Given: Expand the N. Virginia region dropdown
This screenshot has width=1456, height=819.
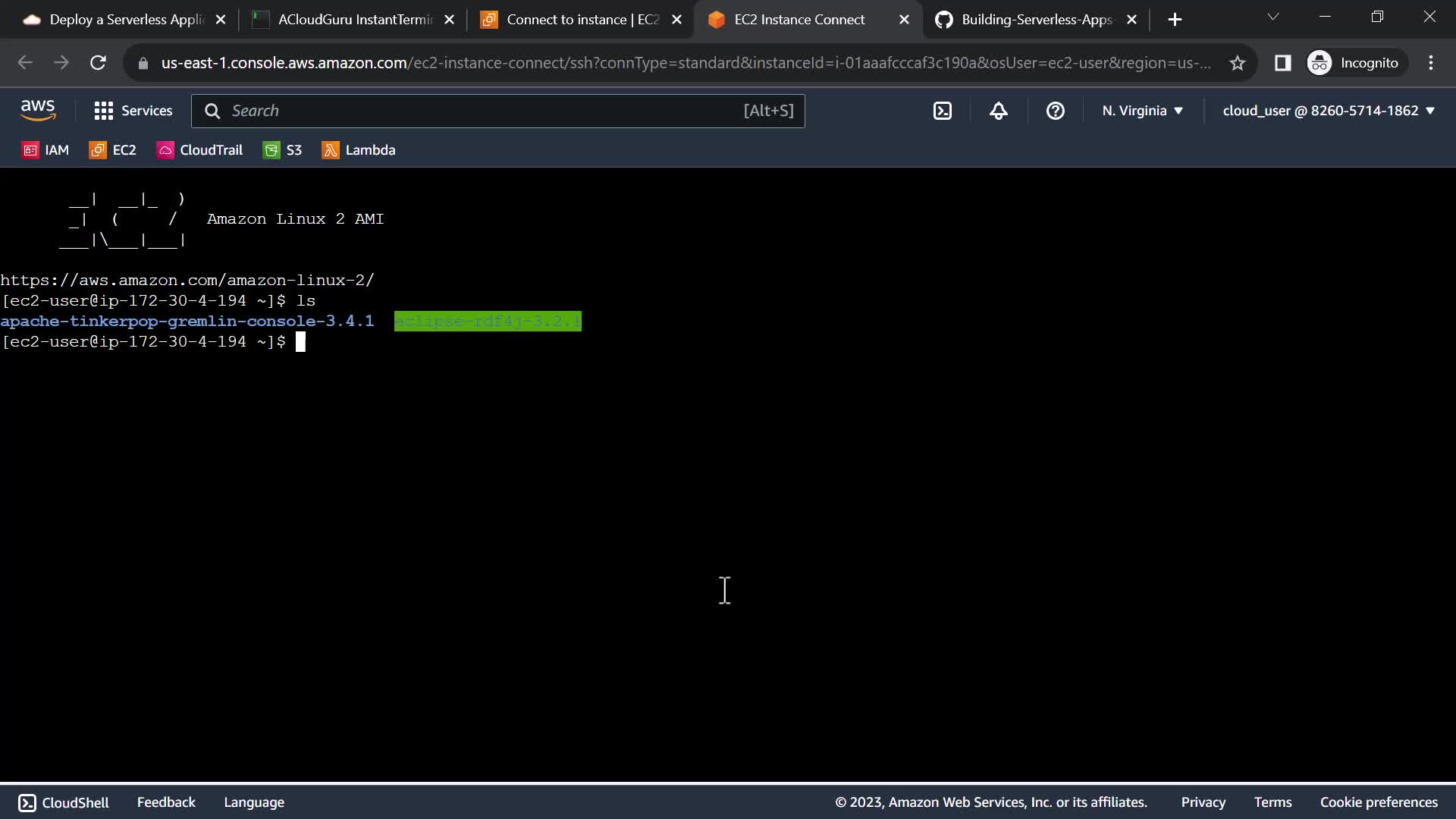Looking at the screenshot, I should pyautogui.click(x=1142, y=111).
